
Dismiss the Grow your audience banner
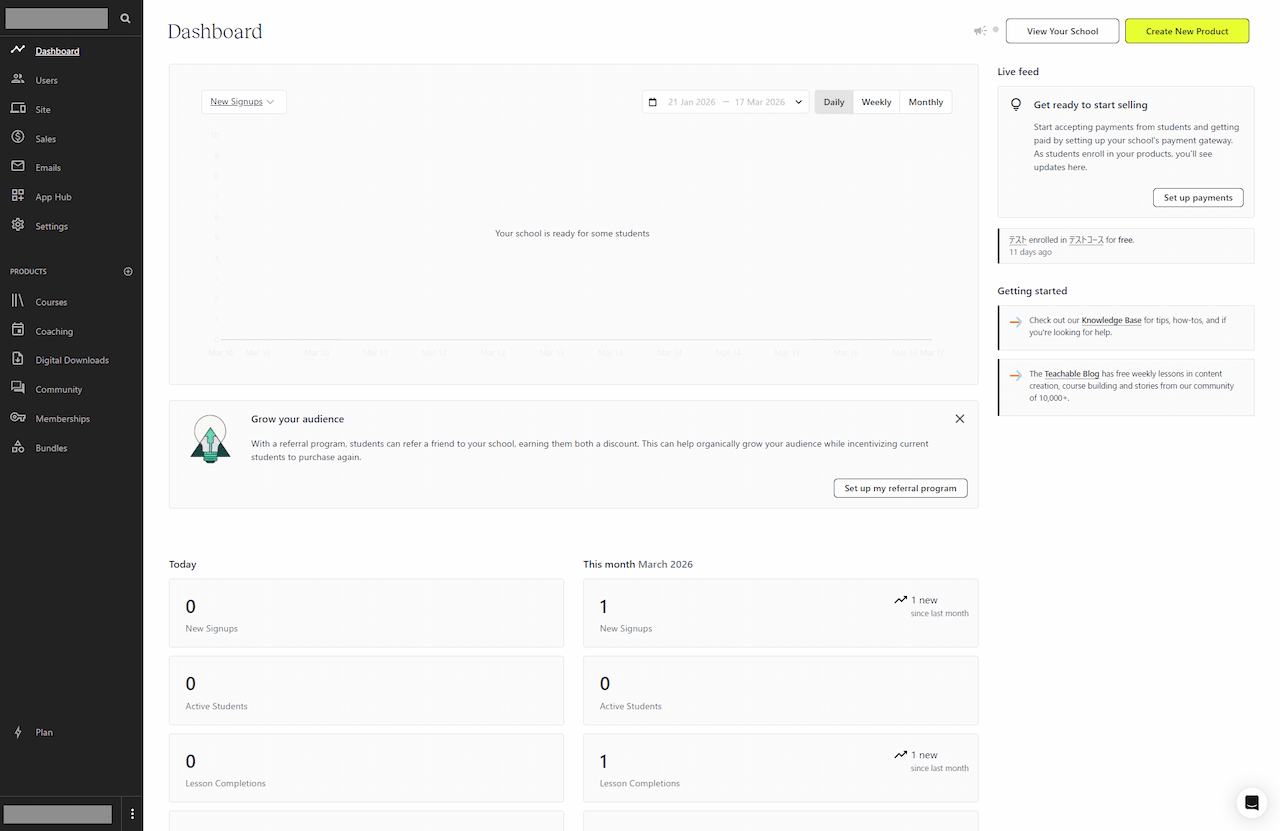(959, 419)
